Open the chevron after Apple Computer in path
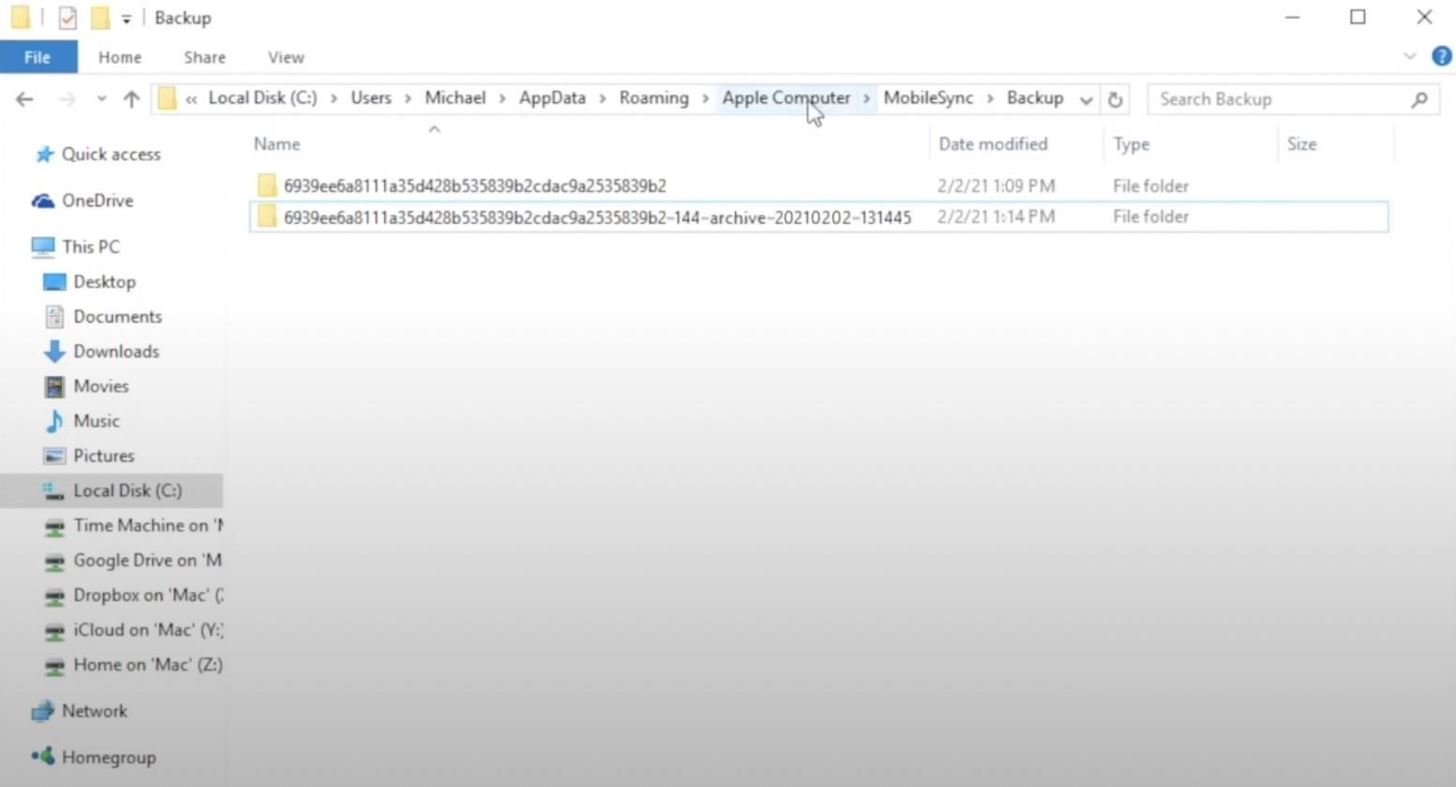Screen dimensions: 1456x787 867,99
